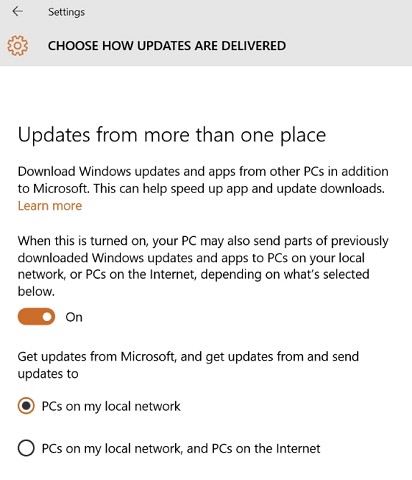Click the Choose How Updates Are Delivered header
Image resolution: width=412 pixels, height=480 pixels.
pos(167,46)
